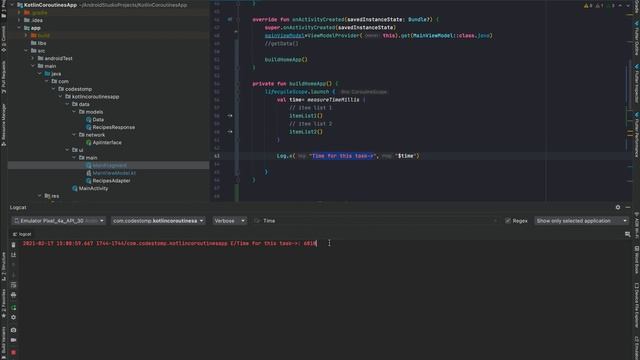Click the print icon in logcat sidebar
The width and height of the screenshot is (640, 360).
[x=13, y=295]
